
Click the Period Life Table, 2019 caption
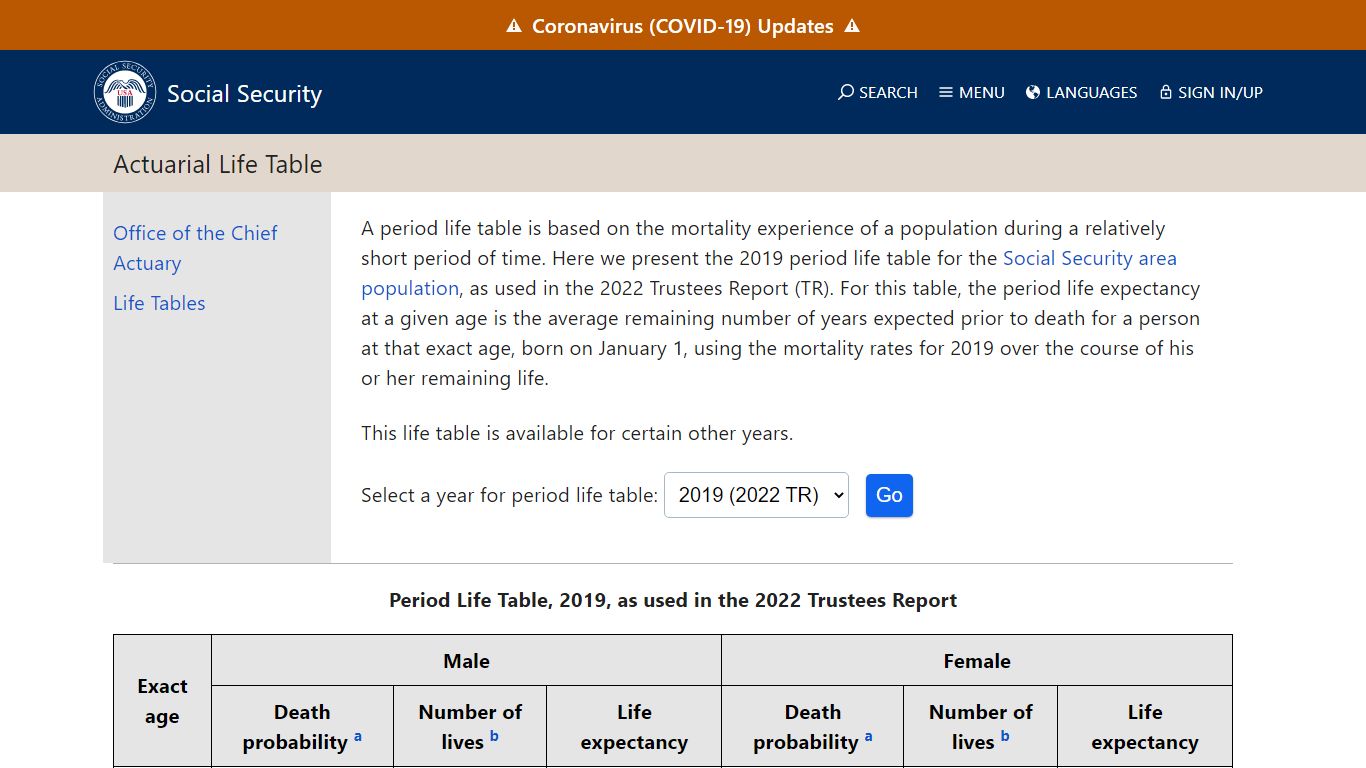click(673, 600)
